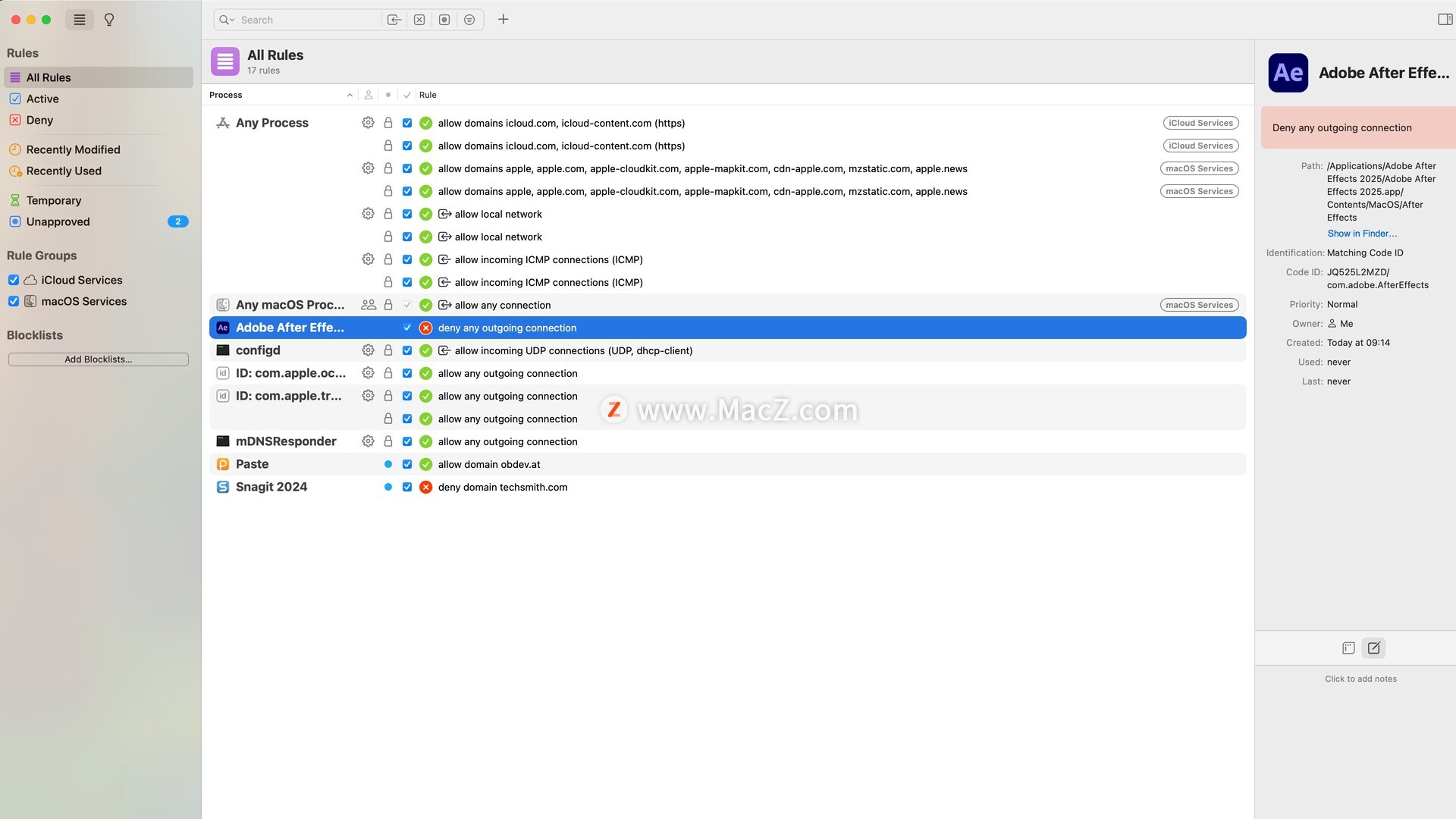
Task: Click blue dot on Paste row
Action: (388, 464)
